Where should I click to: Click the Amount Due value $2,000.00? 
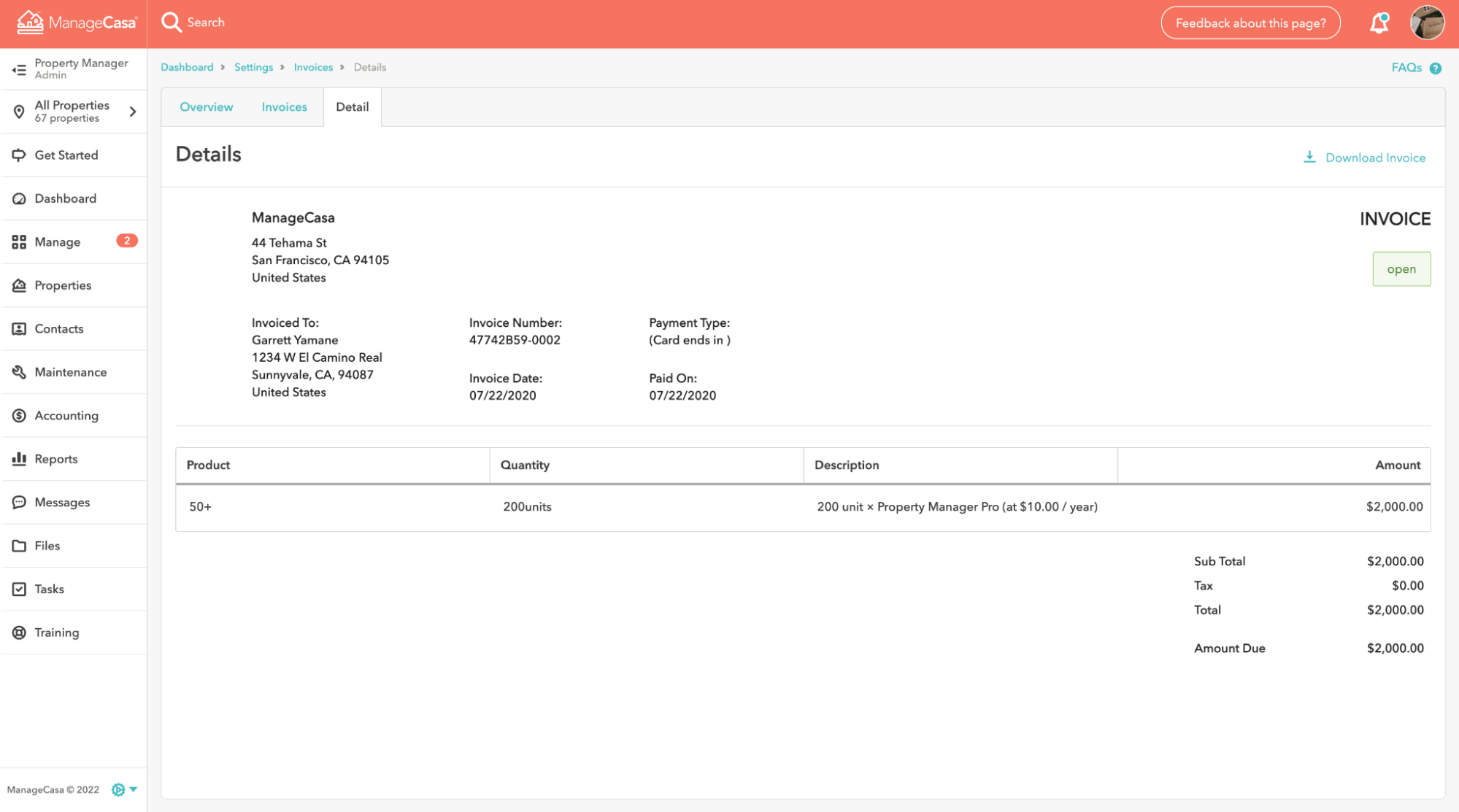click(1395, 649)
